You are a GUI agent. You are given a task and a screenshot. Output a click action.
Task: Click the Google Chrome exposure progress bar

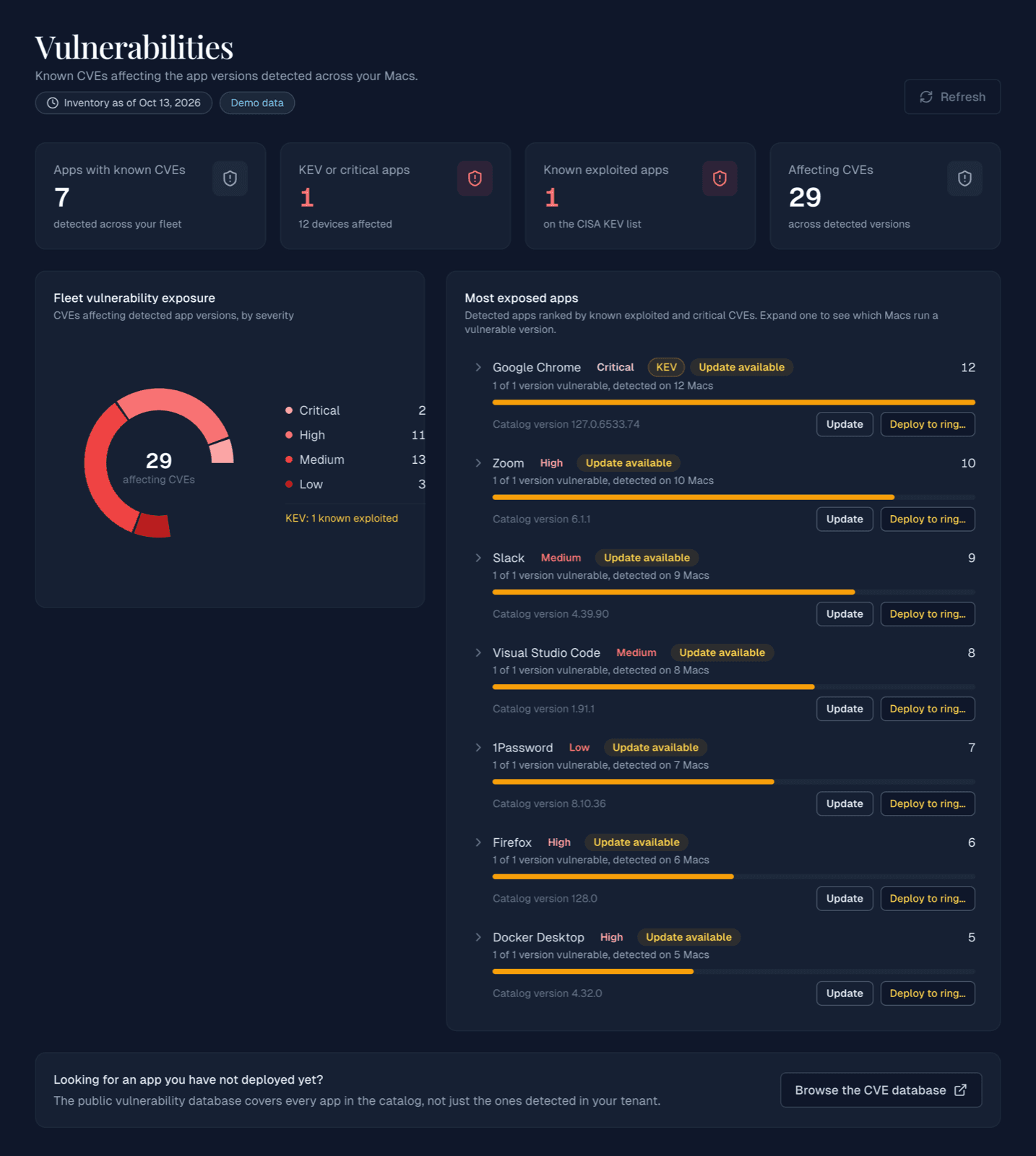pos(734,402)
